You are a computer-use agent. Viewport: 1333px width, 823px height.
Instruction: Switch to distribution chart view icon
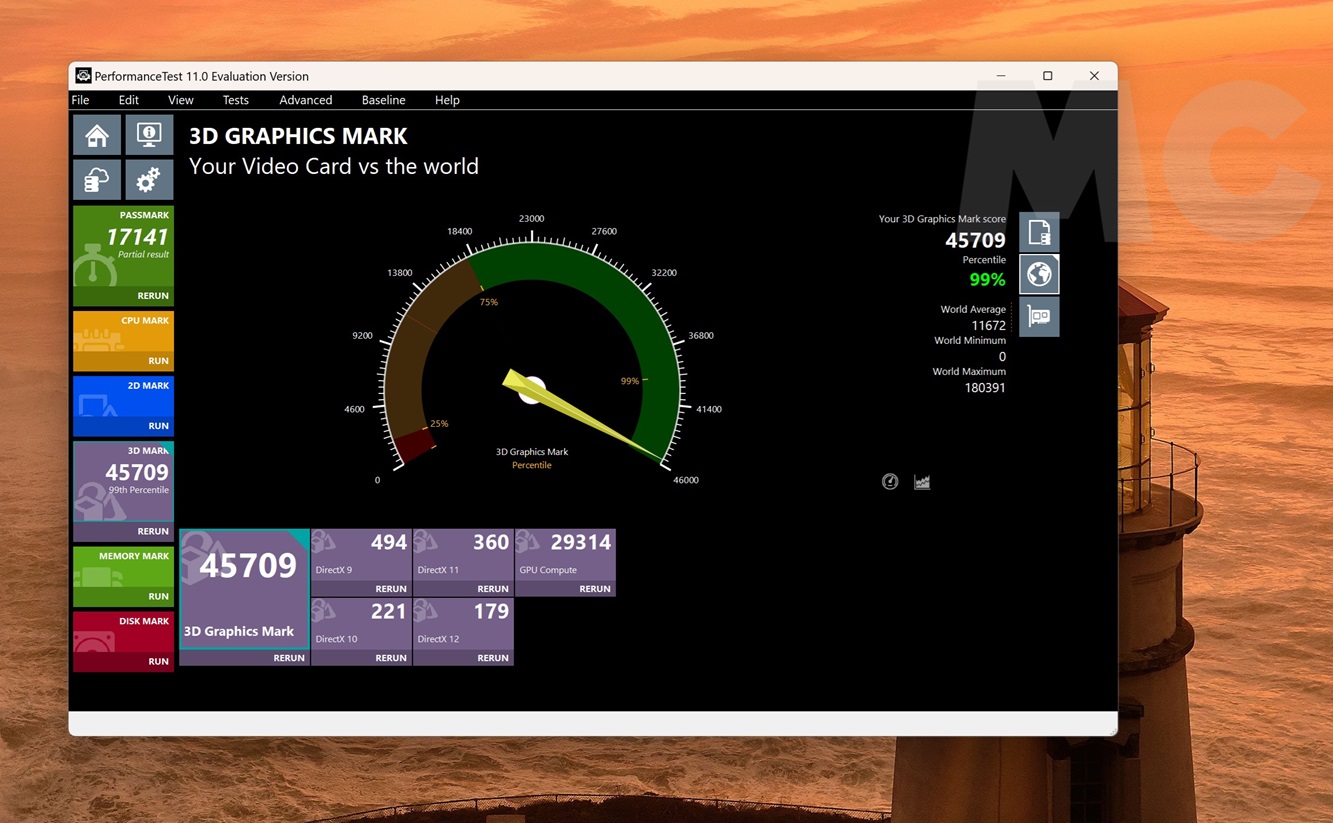(x=922, y=482)
